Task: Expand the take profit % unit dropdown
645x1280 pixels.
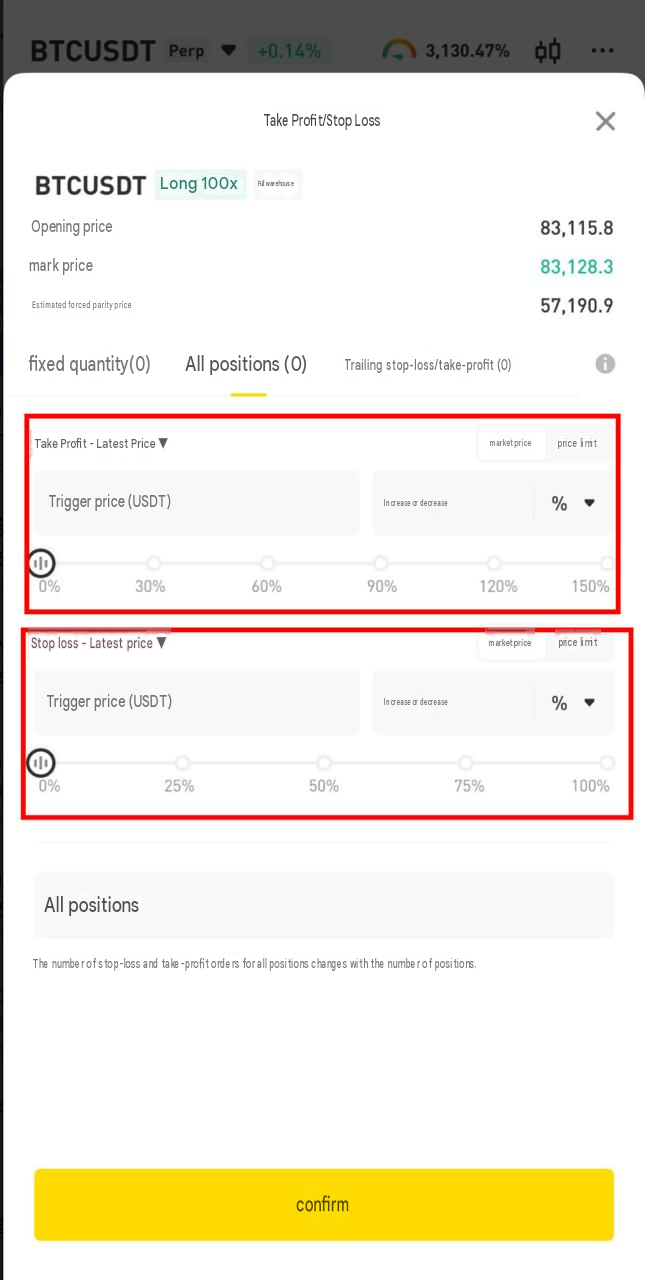Action: point(574,503)
